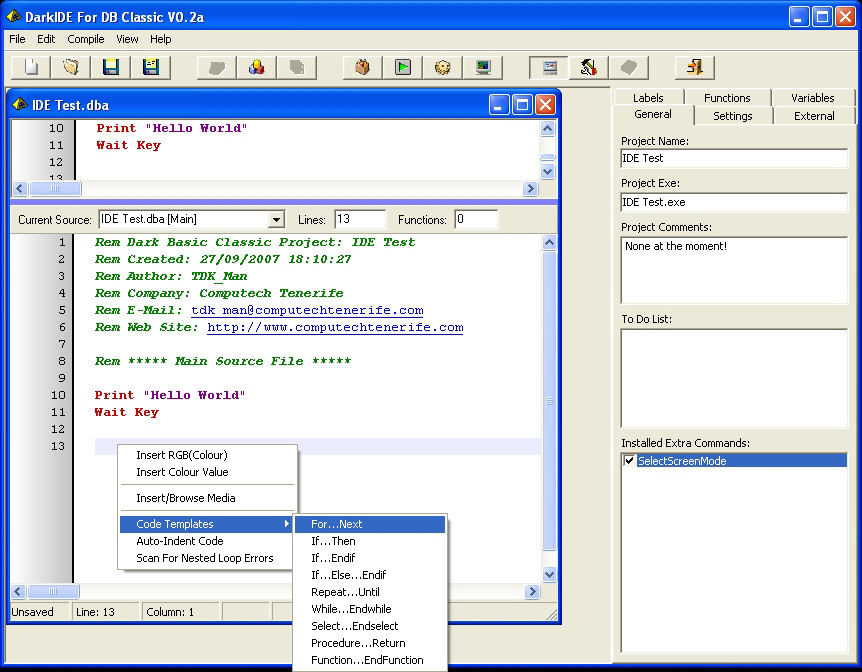Click the Open project folder icon
This screenshot has width=862, height=672.
(71, 67)
